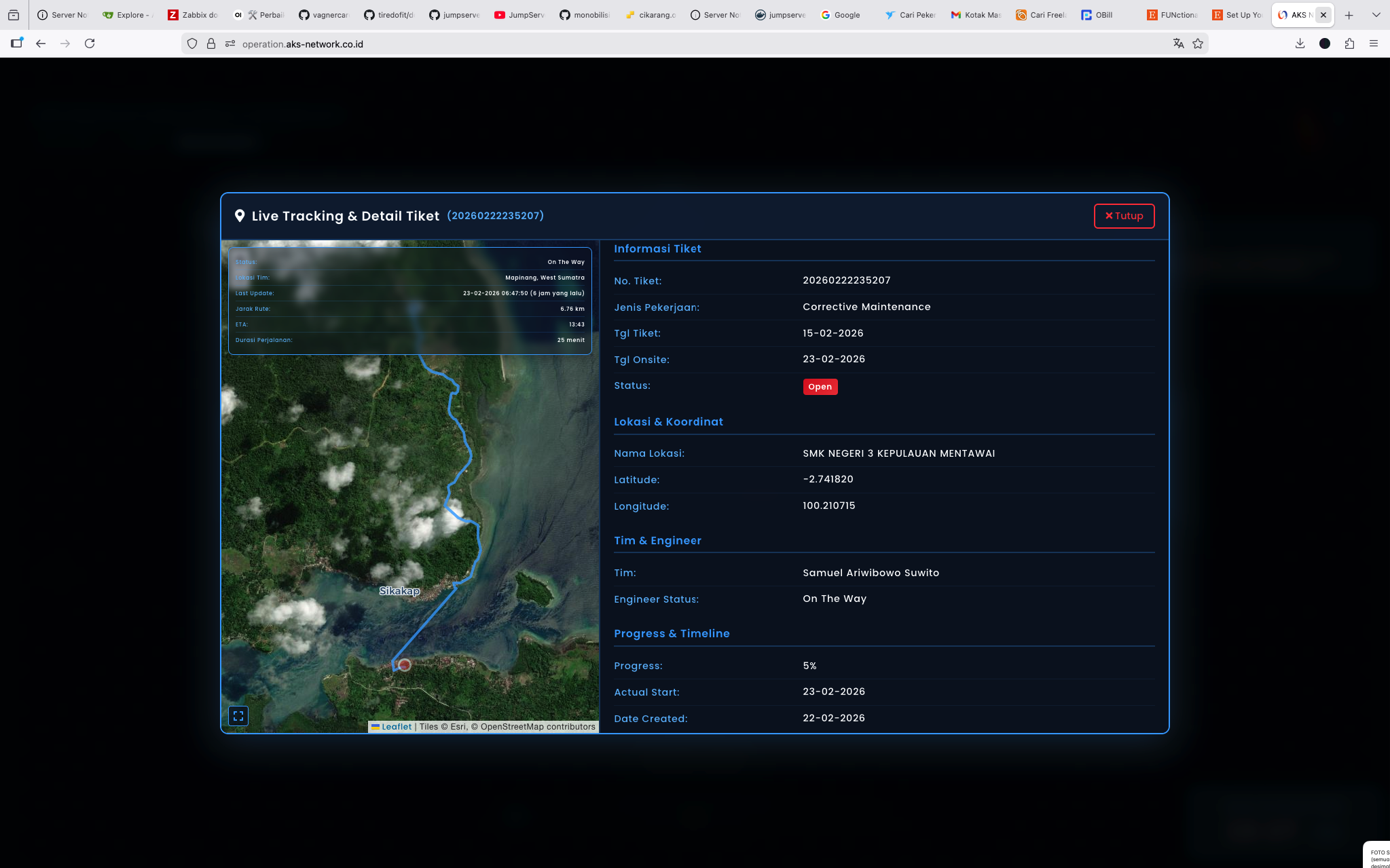The image size is (1390, 868).
Task: Open the Leaflet attribution link
Action: pyautogui.click(x=396, y=727)
